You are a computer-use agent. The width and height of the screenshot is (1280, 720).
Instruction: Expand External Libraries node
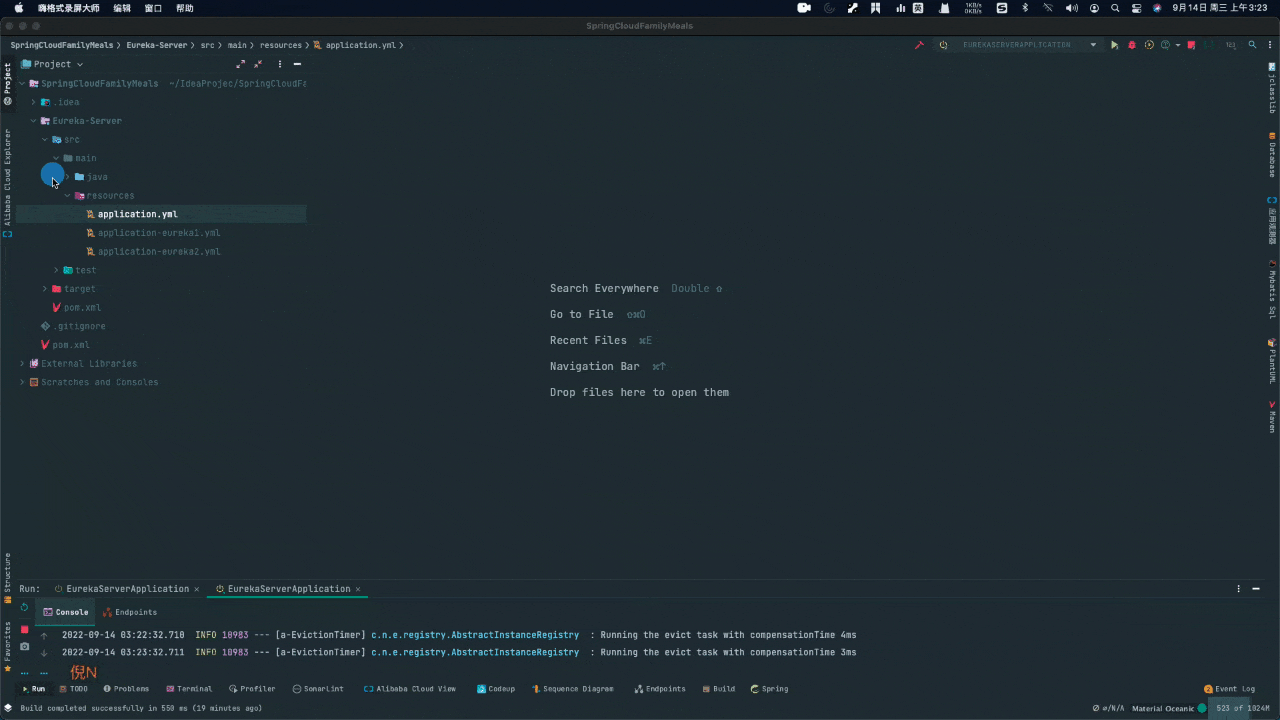[x=22, y=364]
